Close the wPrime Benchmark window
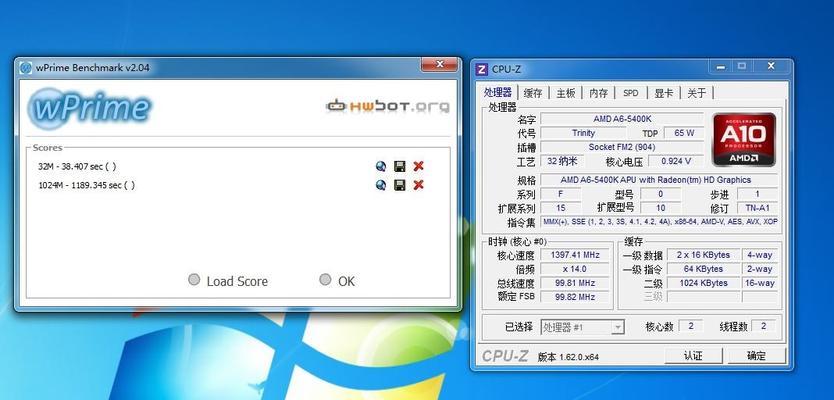834x400 pixels. (439, 64)
